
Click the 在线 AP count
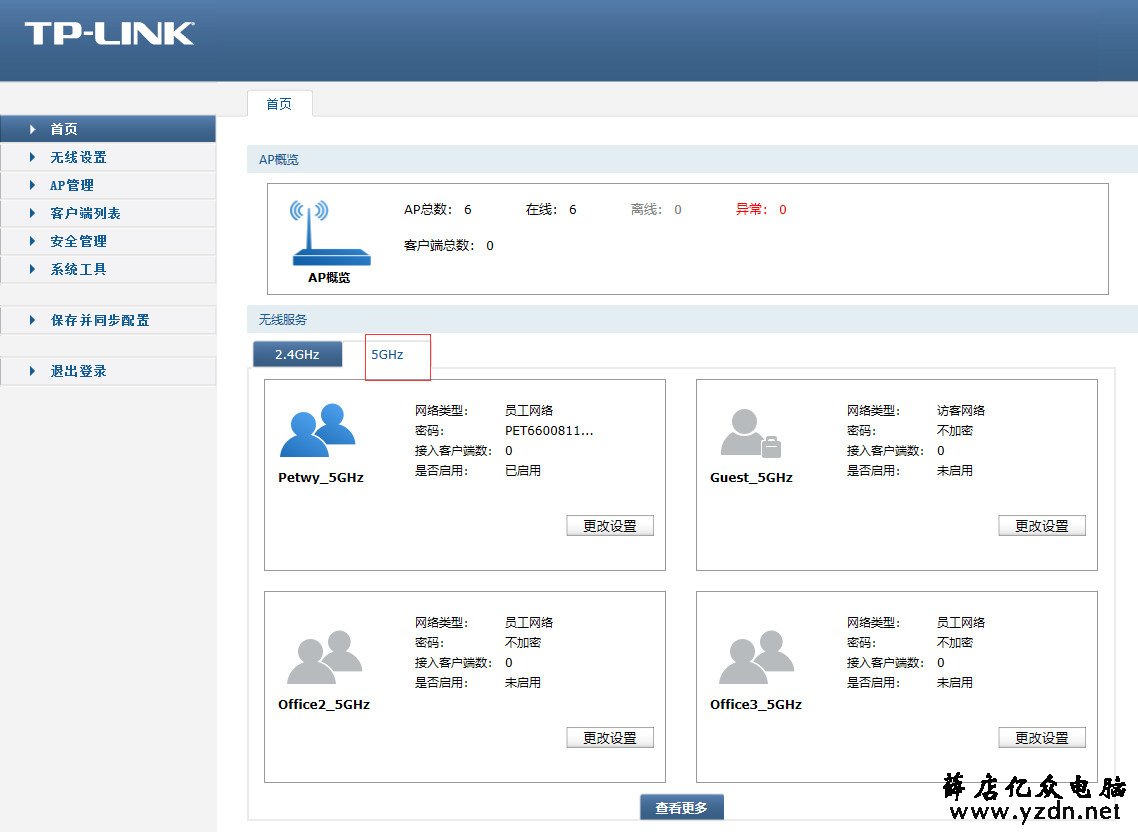point(573,209)
